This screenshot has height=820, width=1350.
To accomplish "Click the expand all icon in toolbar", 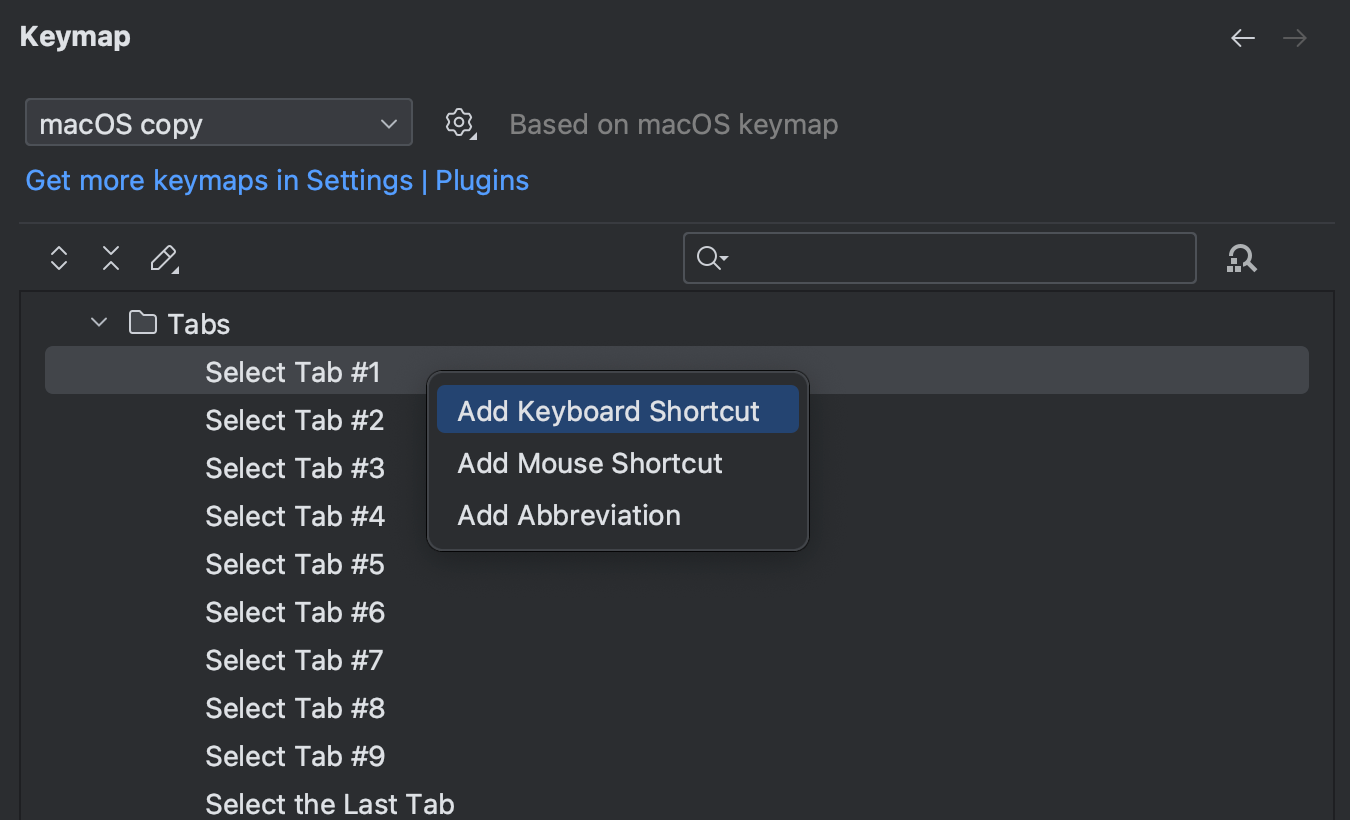I will 58,258.
